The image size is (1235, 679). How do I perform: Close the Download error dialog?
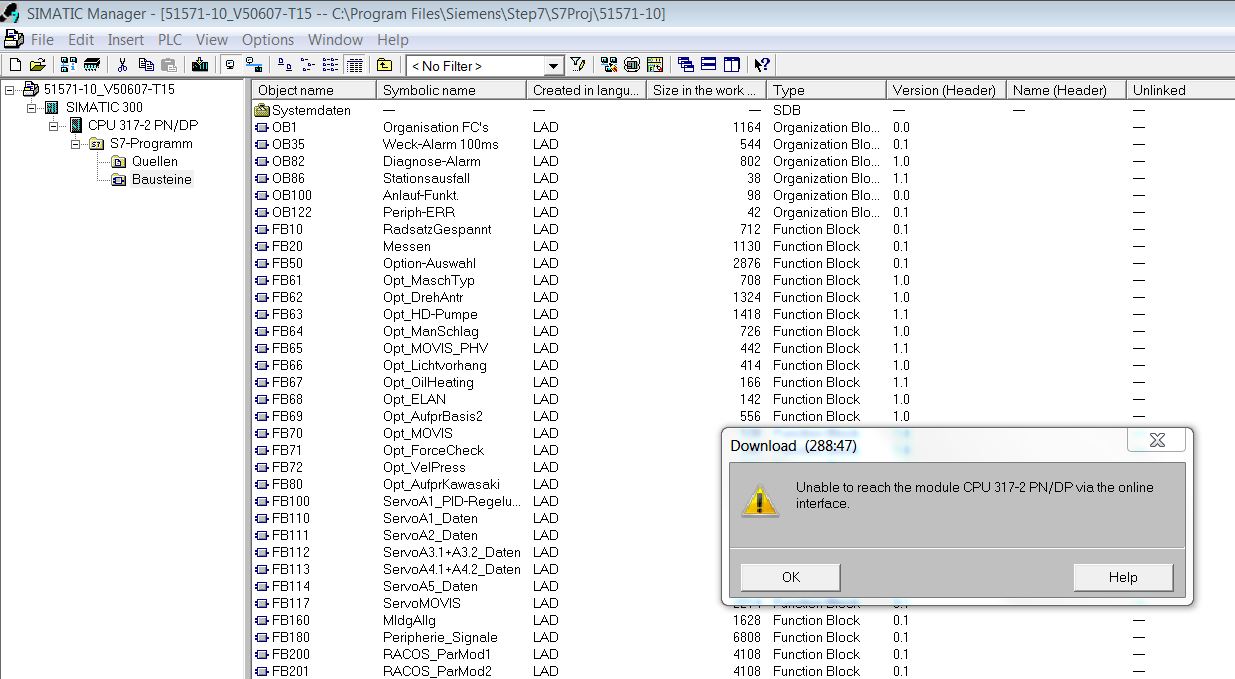pyautogui.click(x=1157, y=440)
